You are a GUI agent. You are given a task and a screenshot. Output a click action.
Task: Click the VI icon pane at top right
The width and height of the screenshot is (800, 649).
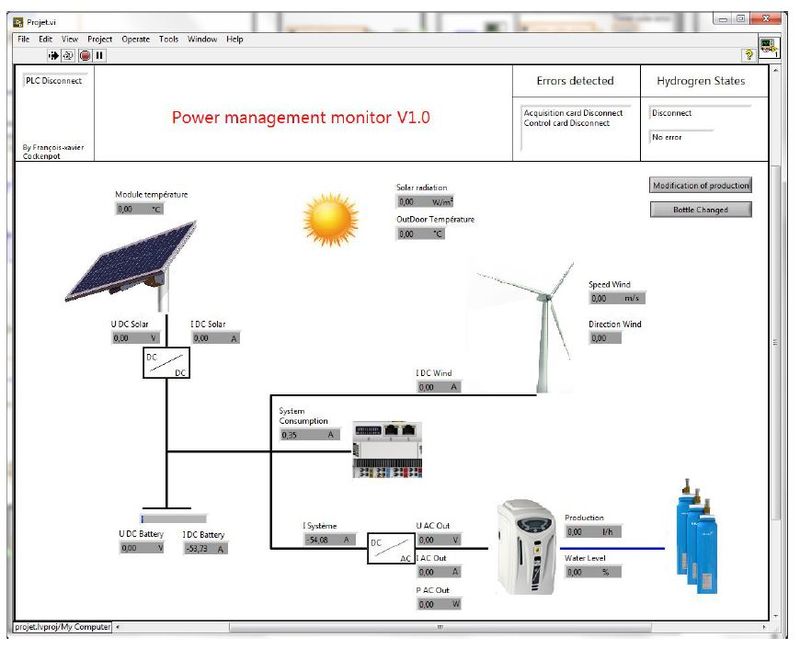tap(768, 47)
